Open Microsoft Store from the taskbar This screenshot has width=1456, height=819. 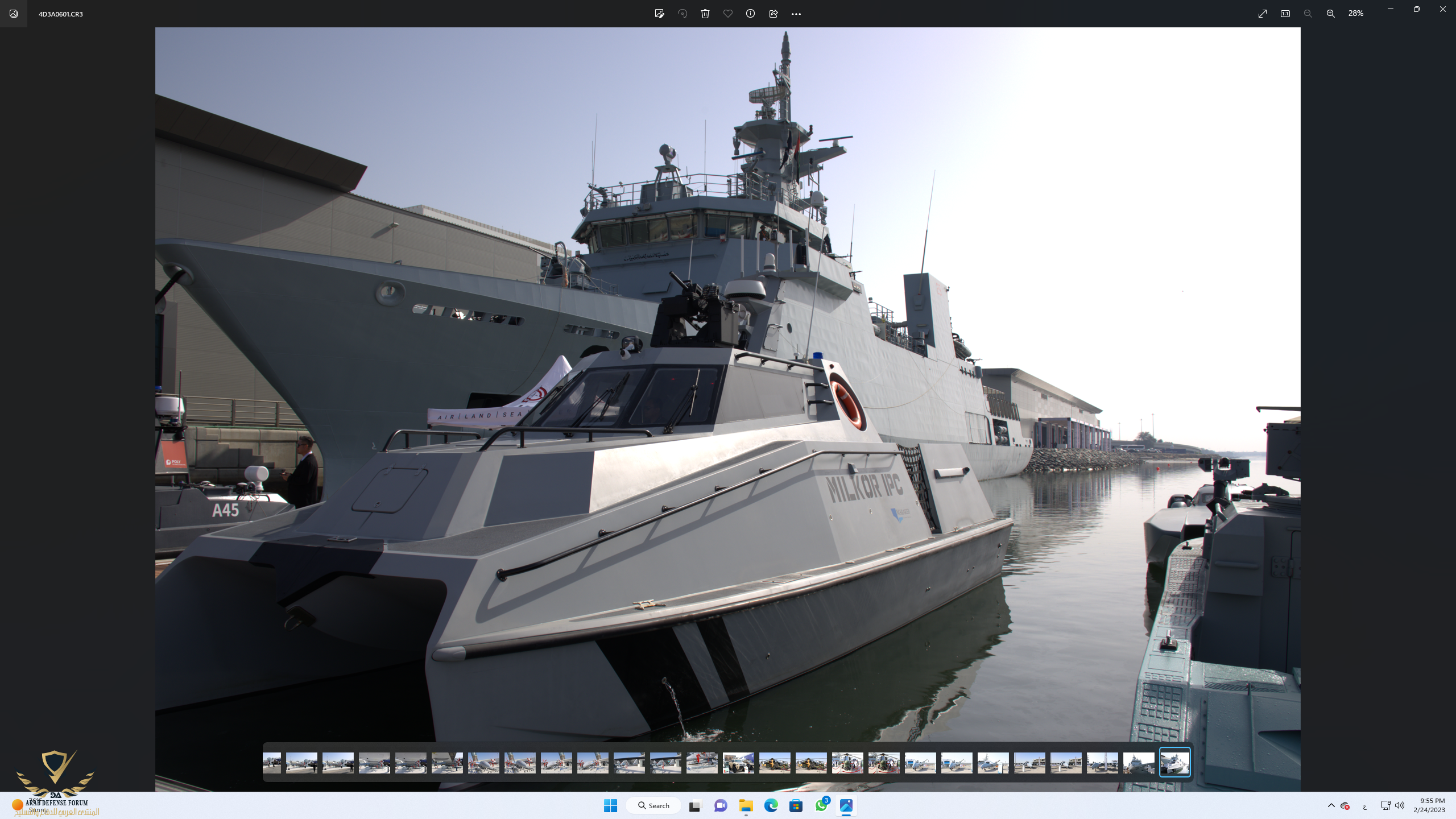(796, 805)
